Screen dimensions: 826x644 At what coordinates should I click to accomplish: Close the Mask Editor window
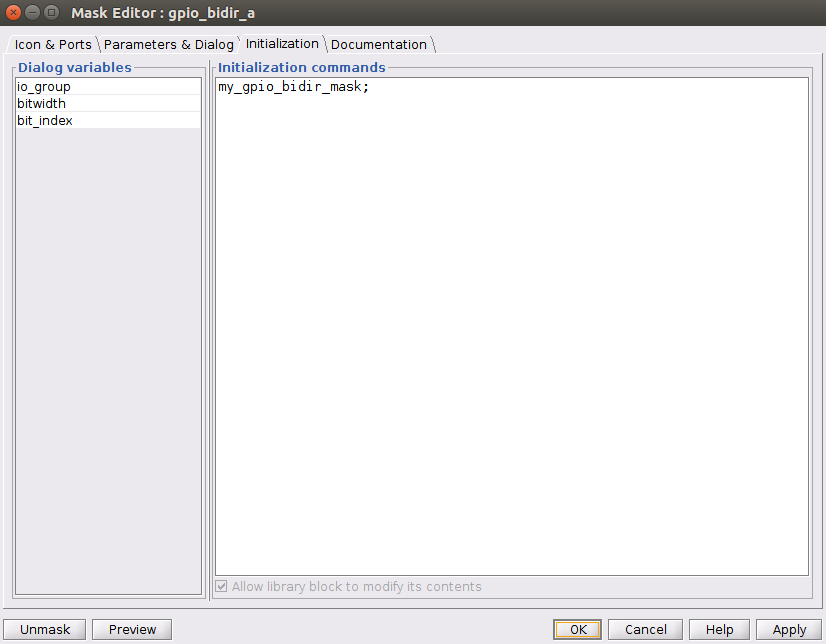[13, 12]
